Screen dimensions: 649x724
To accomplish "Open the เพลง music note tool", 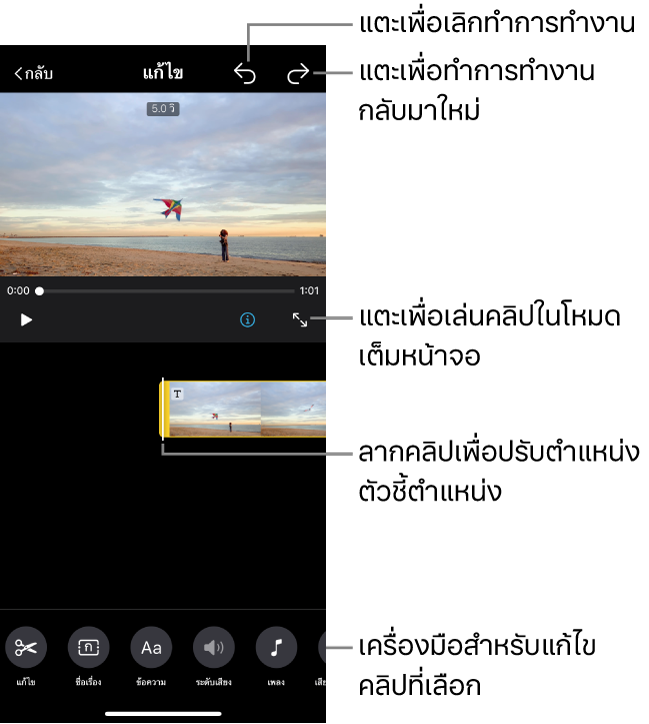I will click(276, 647).
